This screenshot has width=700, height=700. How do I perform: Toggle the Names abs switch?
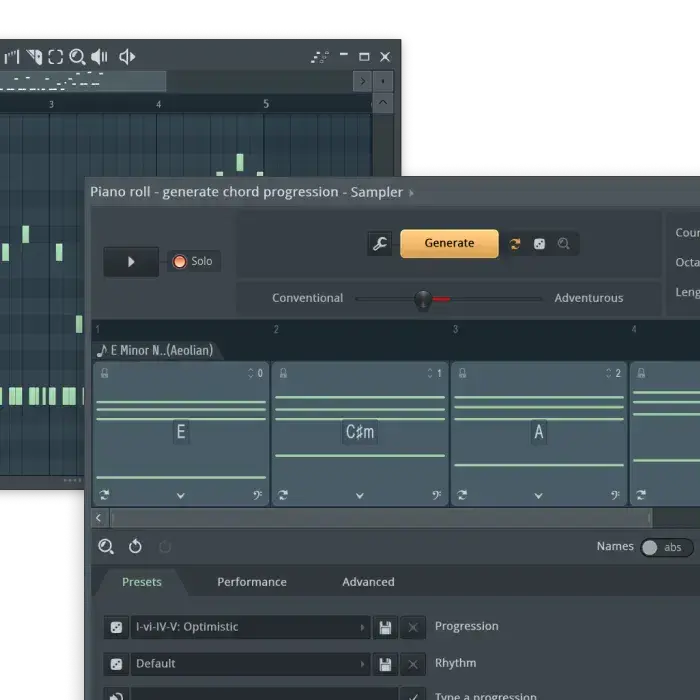[667, 547]
